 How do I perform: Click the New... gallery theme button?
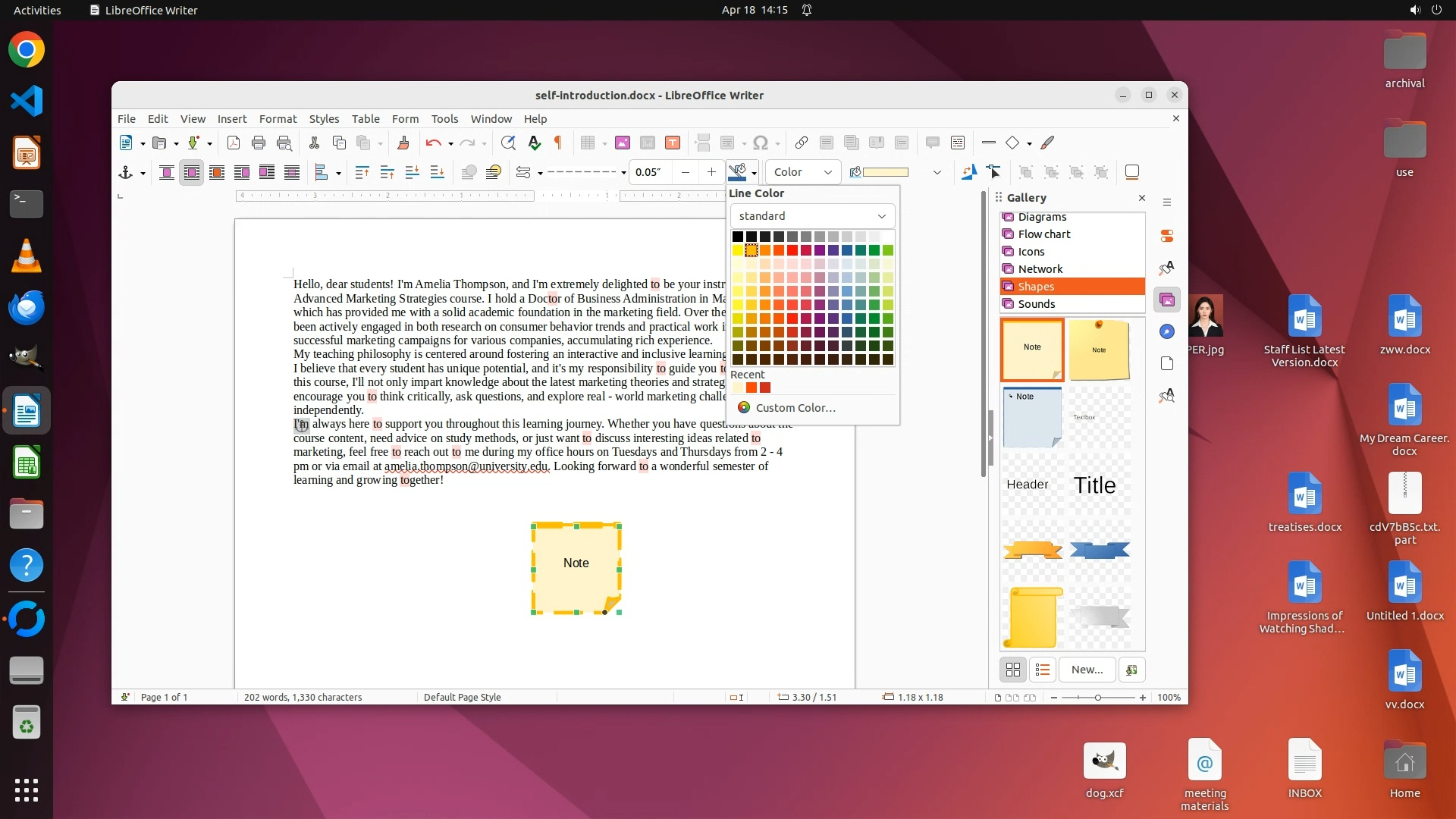pyautogui.click(x=1087, y=670)
